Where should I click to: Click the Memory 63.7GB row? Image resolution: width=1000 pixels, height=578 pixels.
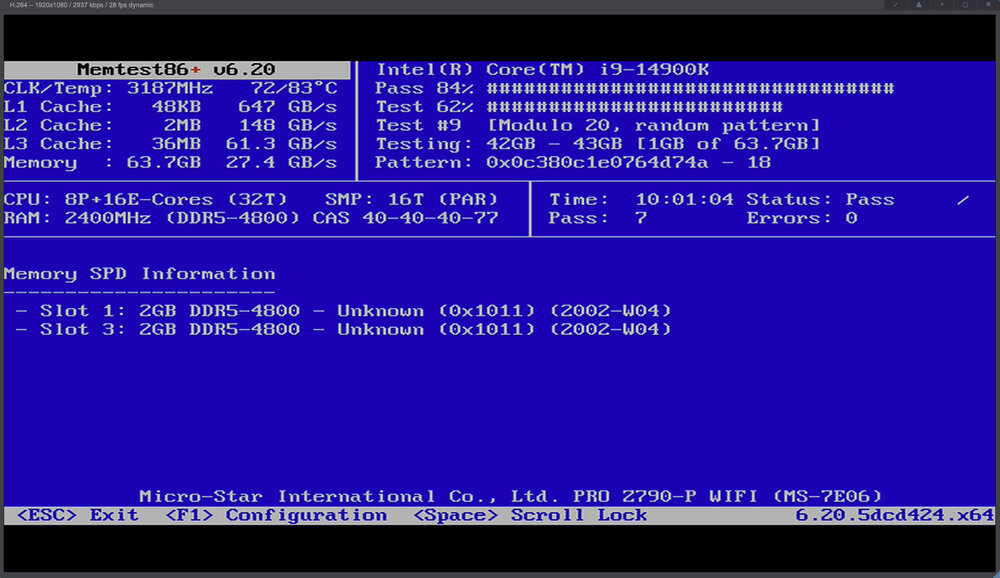tap(170, 162)
